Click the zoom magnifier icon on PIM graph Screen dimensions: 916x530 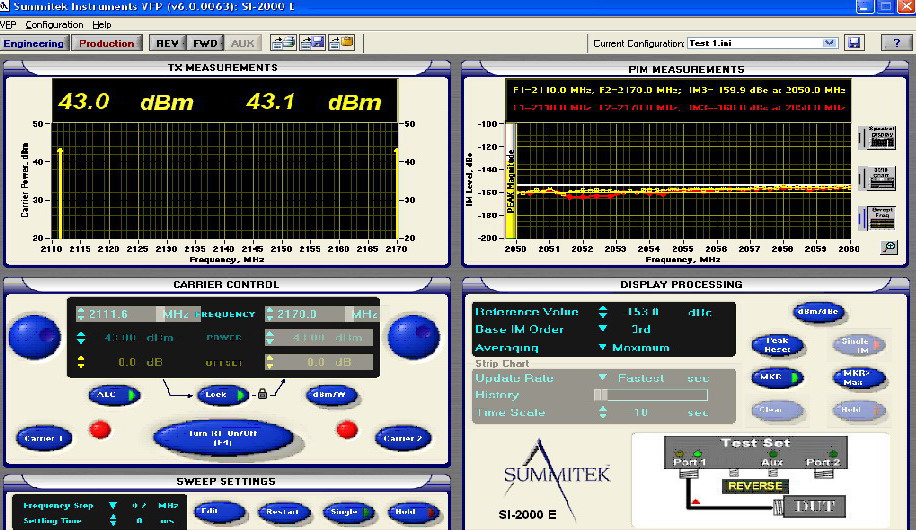[889, 247]
